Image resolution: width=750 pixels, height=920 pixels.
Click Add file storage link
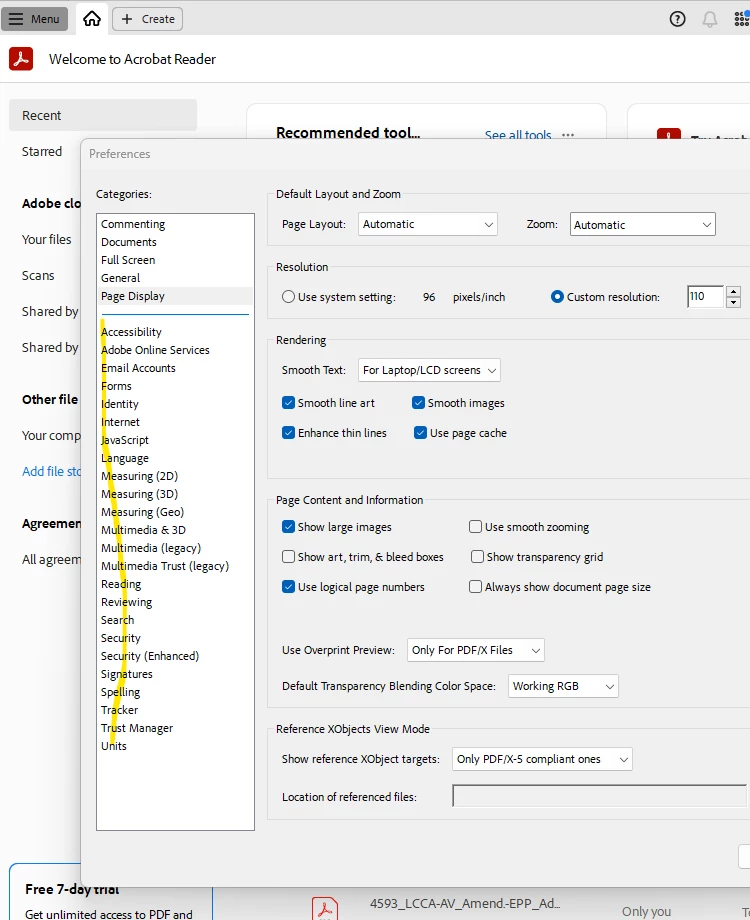pos(51,471)
